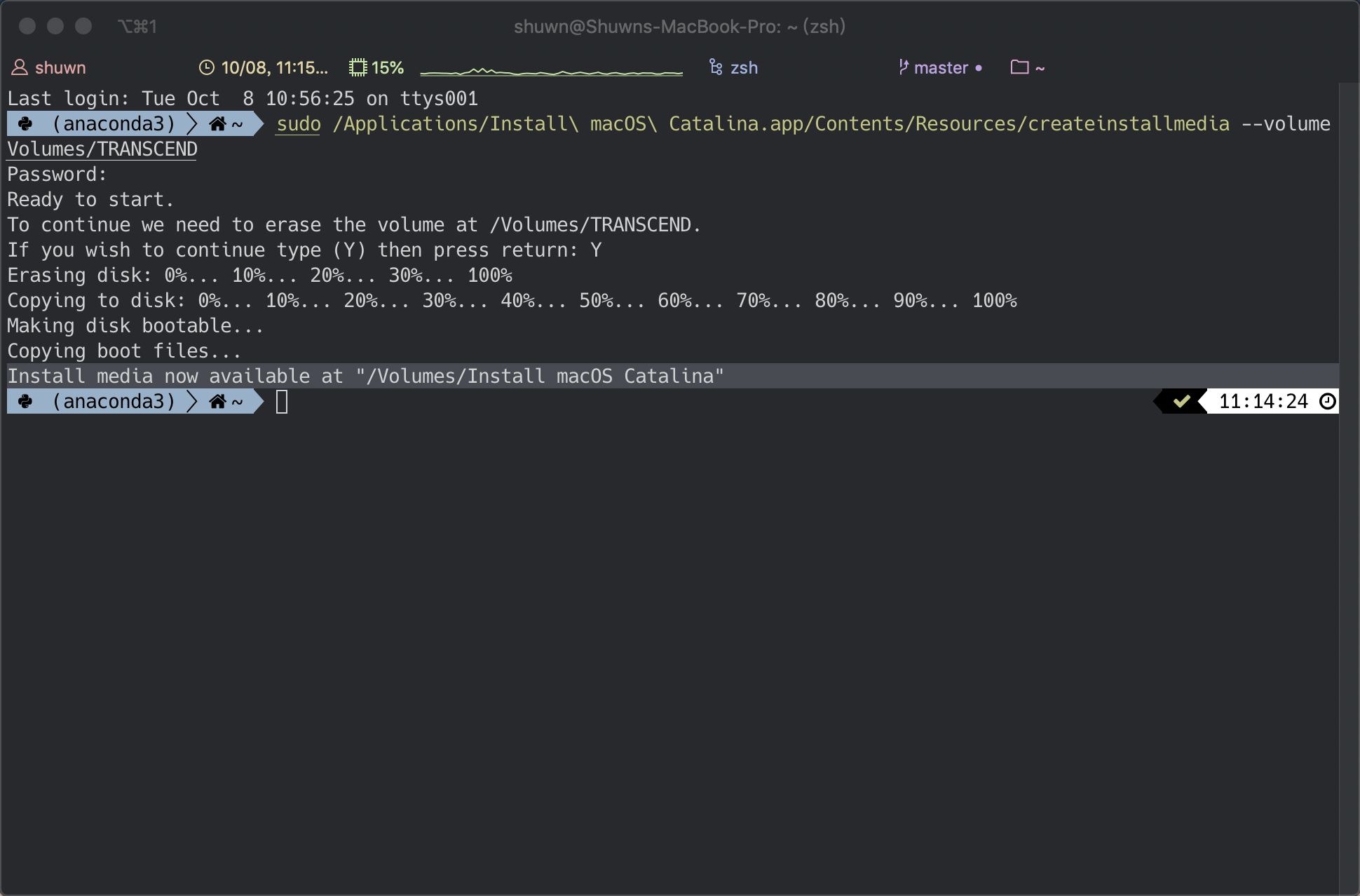This screenshot has width=1360, height=896.
Task: Click the 11:14:24 timestamp on the right
Action: 1263,401
